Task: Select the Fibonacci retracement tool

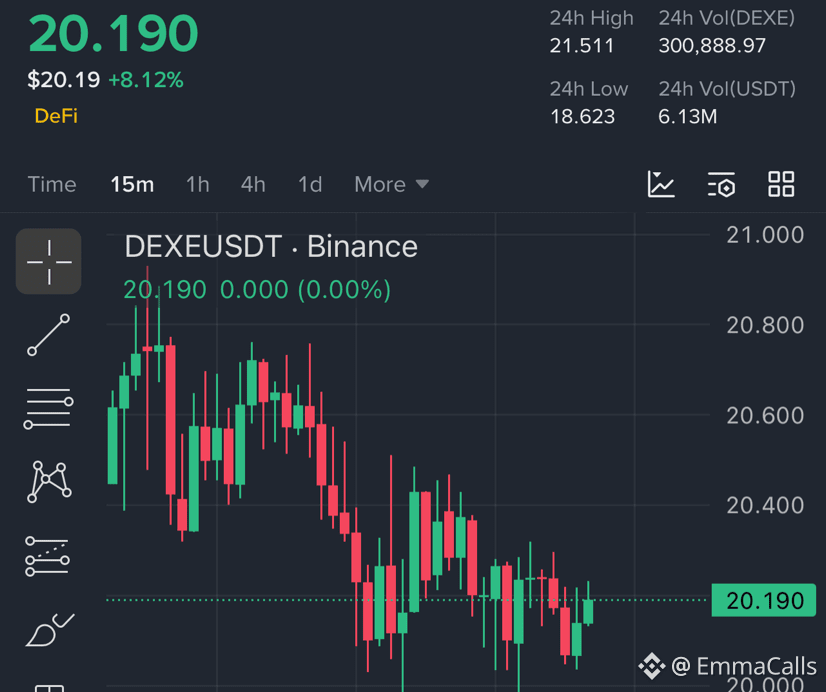Action: (47, 556)
